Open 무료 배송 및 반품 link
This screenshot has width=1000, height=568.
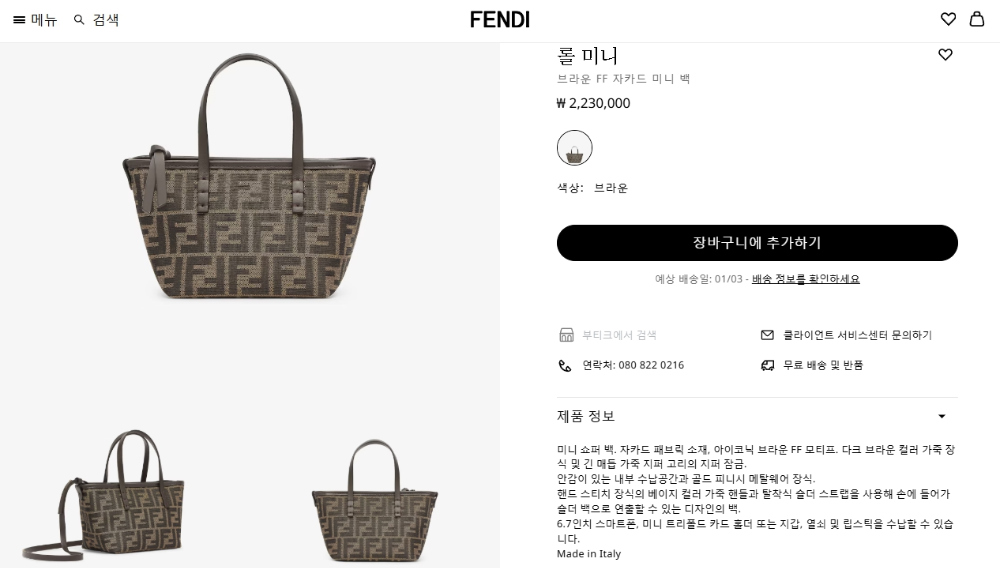point(822,365)
